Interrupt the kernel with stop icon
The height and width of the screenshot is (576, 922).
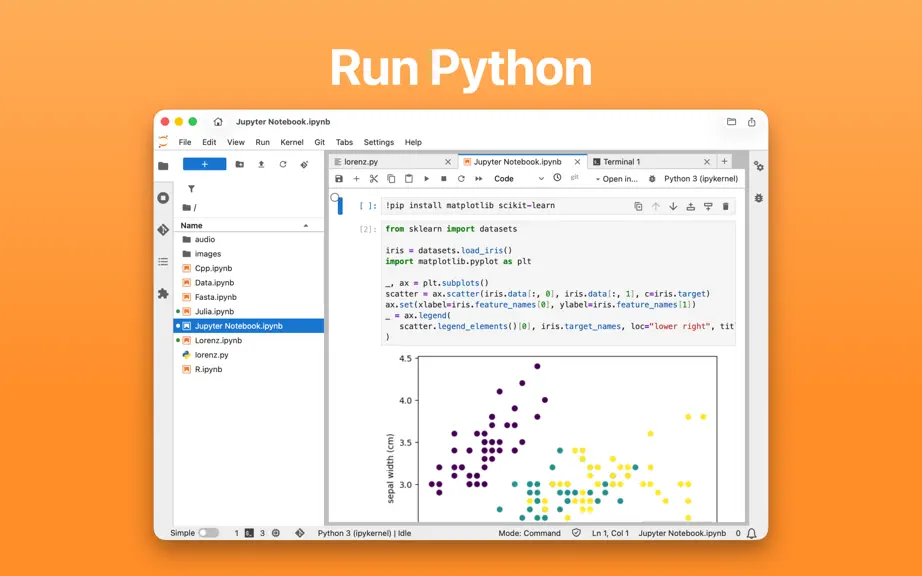[x=444, y=179]
